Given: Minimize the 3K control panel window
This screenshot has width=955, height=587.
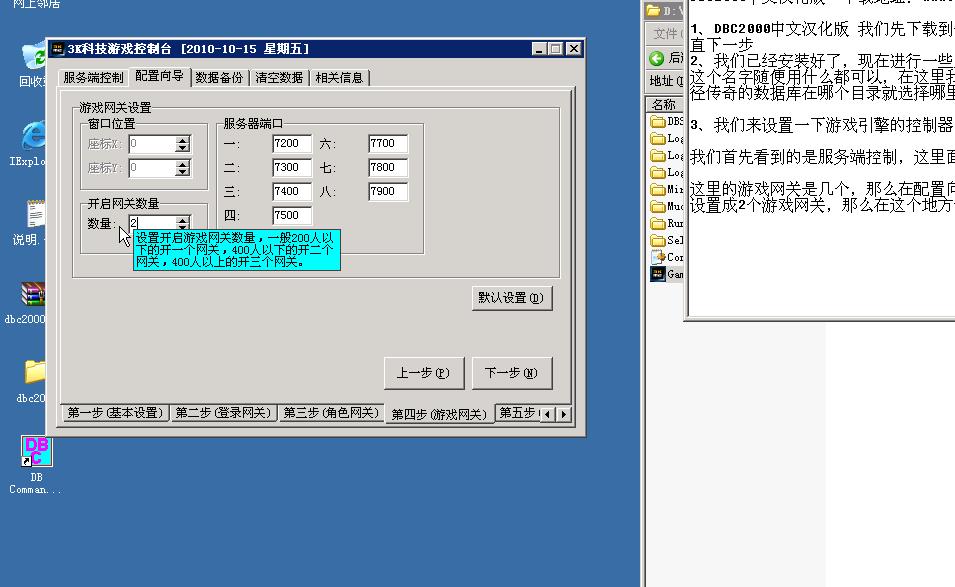Looking at the screenshot, I should [x=539, y=49].
